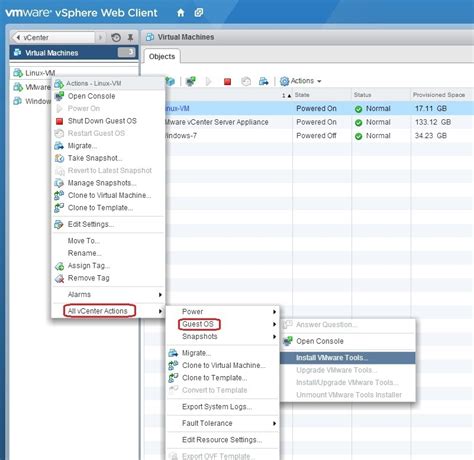Choose Install VMware Tools...
474x460 pixels.
coord(348,358)
